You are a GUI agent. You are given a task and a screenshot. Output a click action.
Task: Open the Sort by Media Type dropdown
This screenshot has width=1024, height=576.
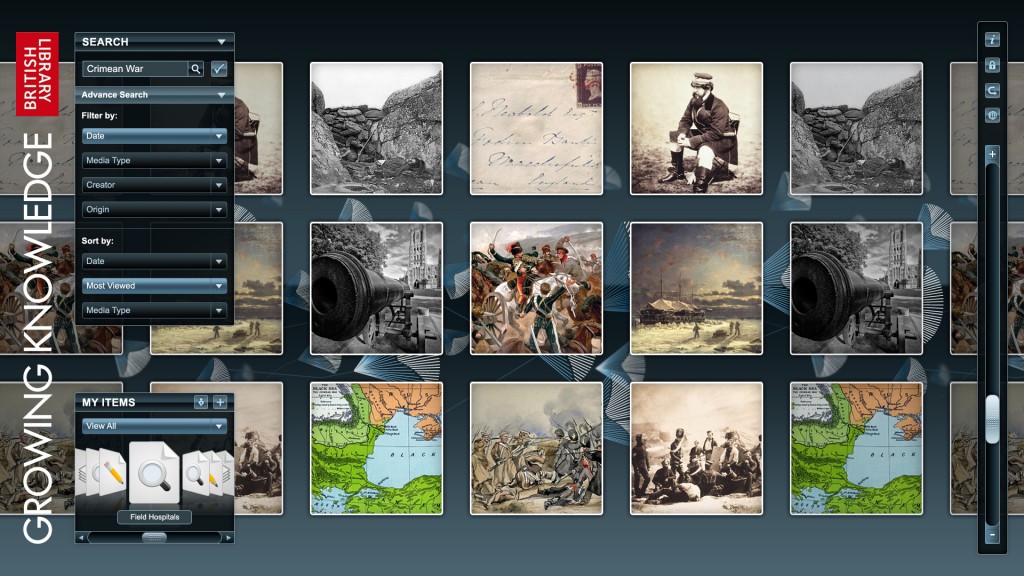pos(154,310)
